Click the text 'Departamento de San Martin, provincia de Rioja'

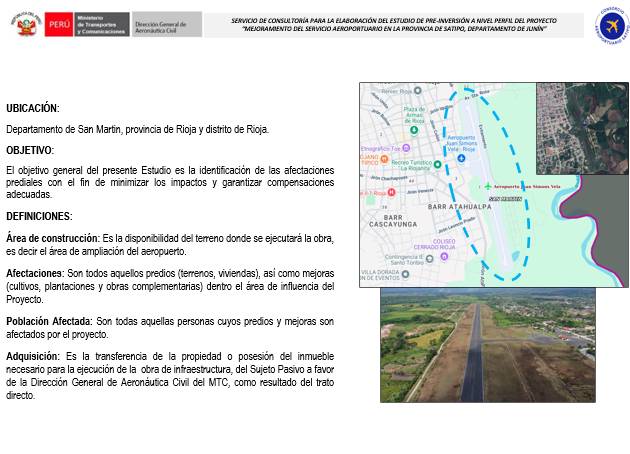point(101,129)
